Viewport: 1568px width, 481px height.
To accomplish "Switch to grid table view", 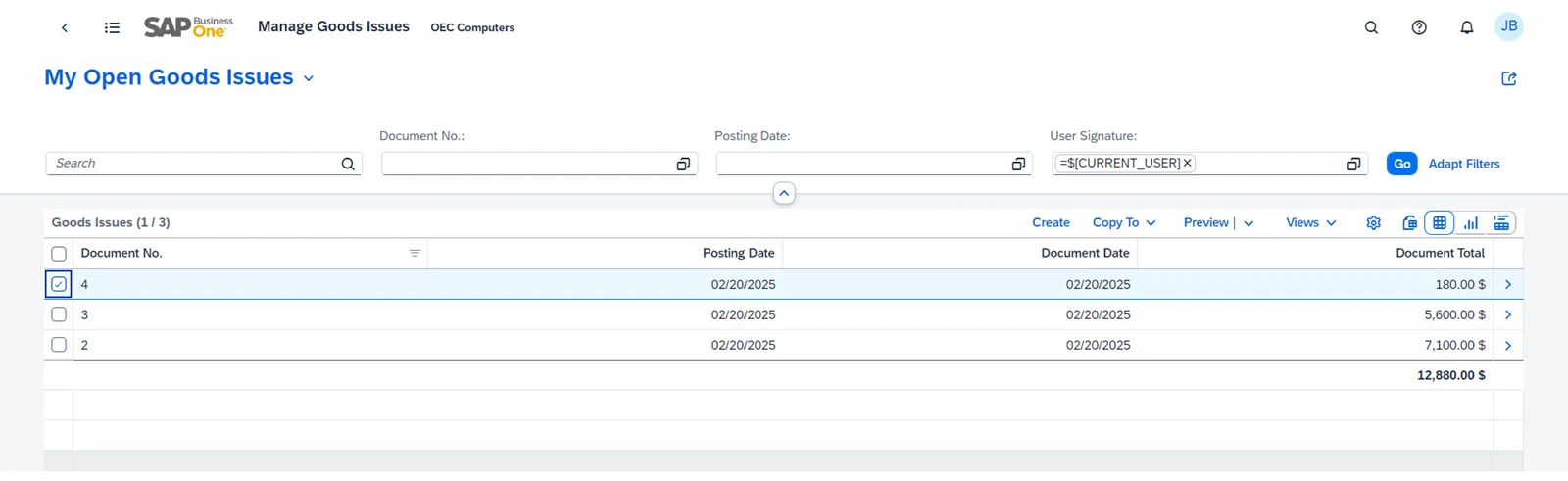I will (1440, 223).
